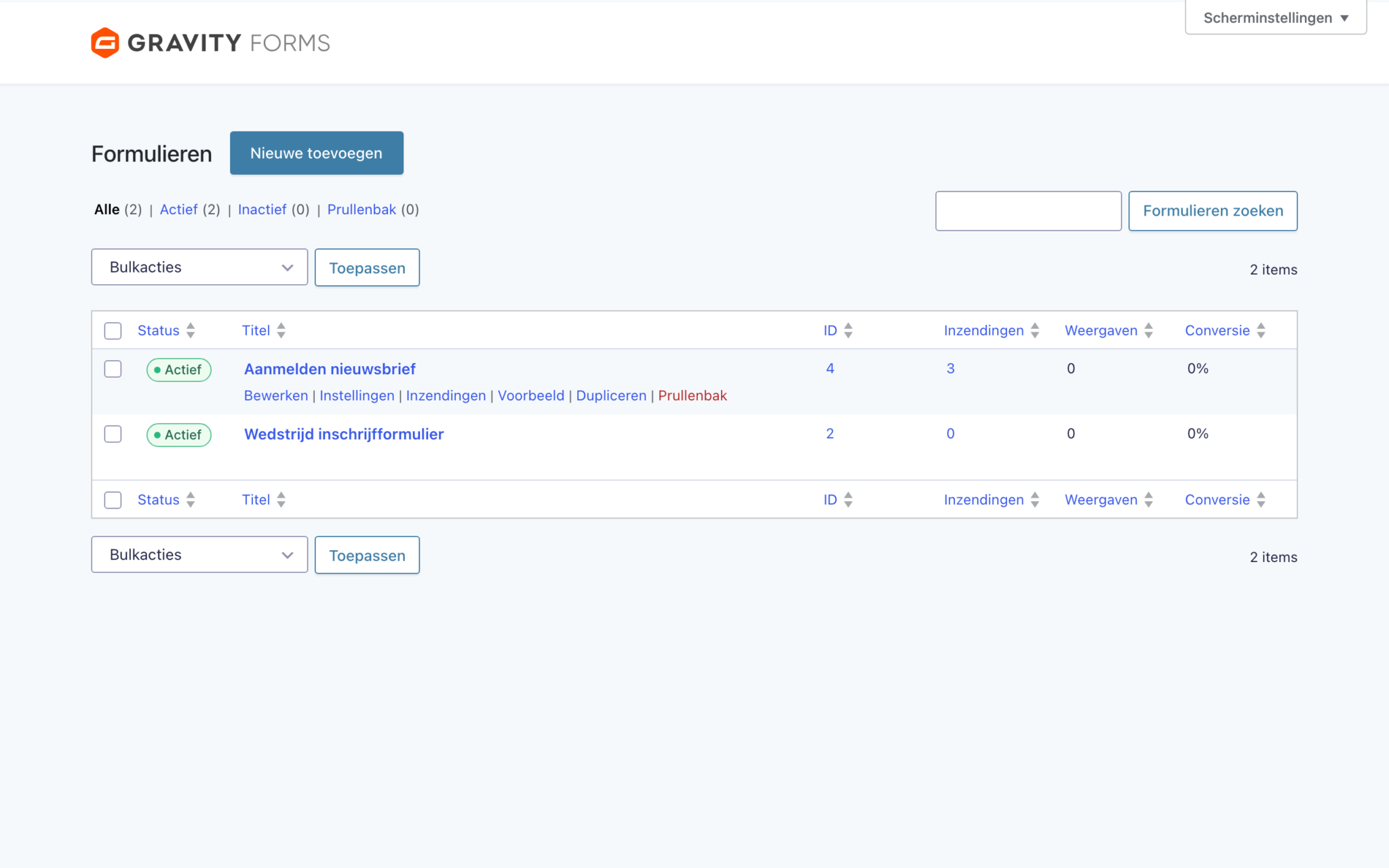The height and width of the screenshot is (868, 1389).
Task: Sort by bottom Titel column header
Action: (x=256, y=500)
